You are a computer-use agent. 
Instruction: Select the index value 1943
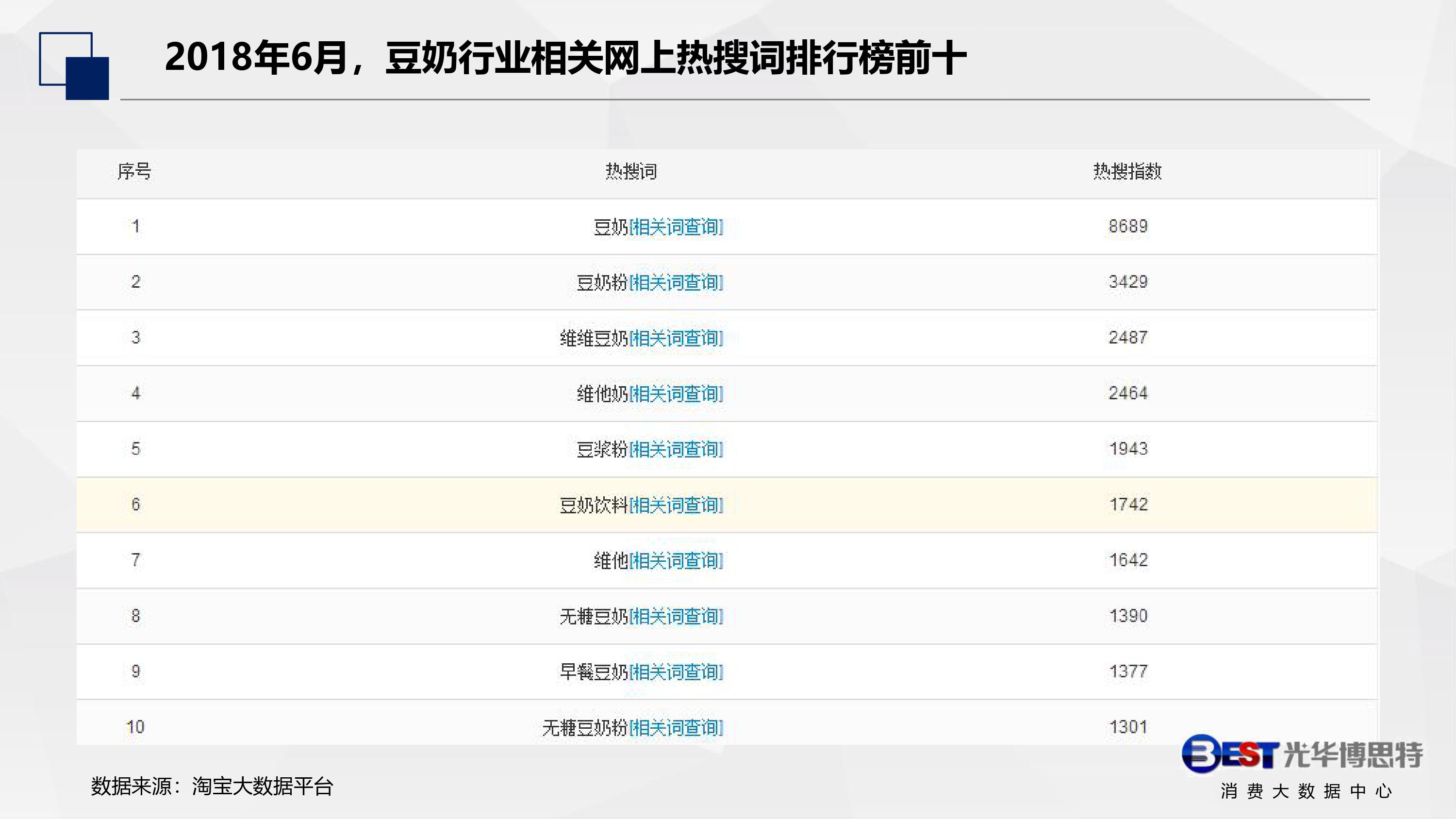tap(1128, 449)
